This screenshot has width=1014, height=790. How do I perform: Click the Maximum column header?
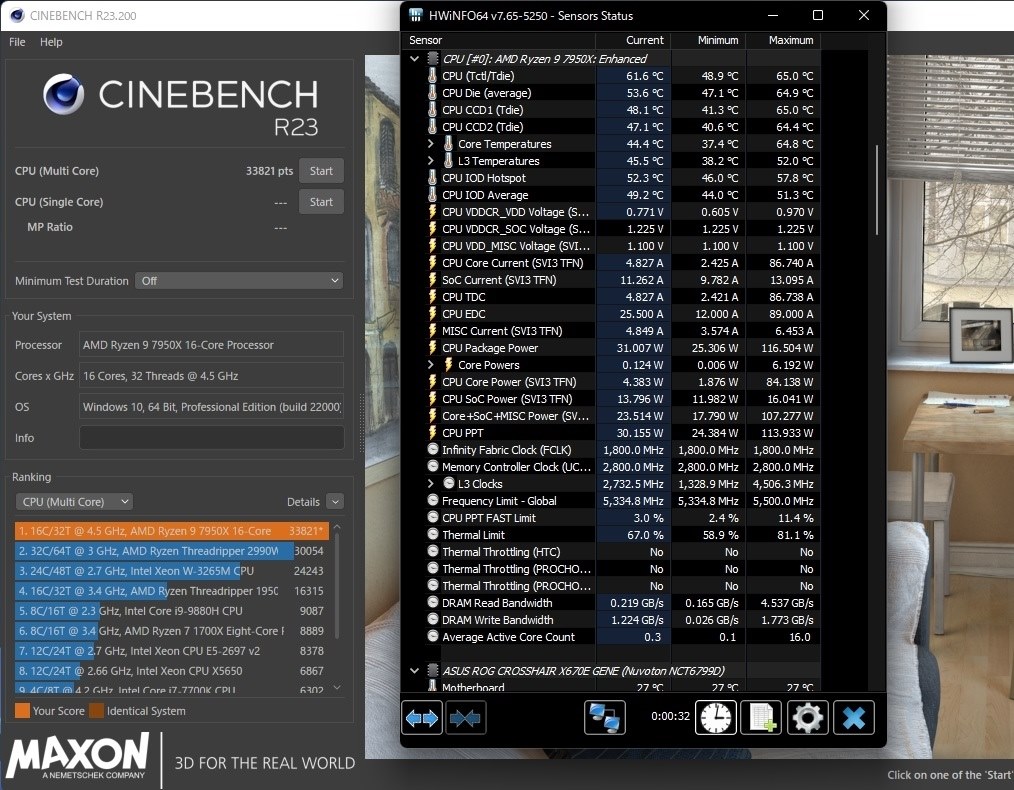[783, 40]
